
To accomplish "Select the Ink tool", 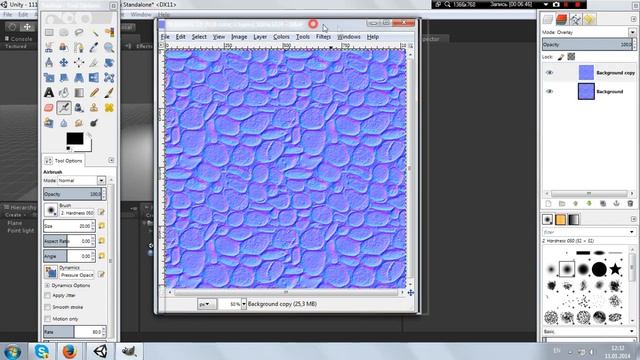I will click(79, 108).
